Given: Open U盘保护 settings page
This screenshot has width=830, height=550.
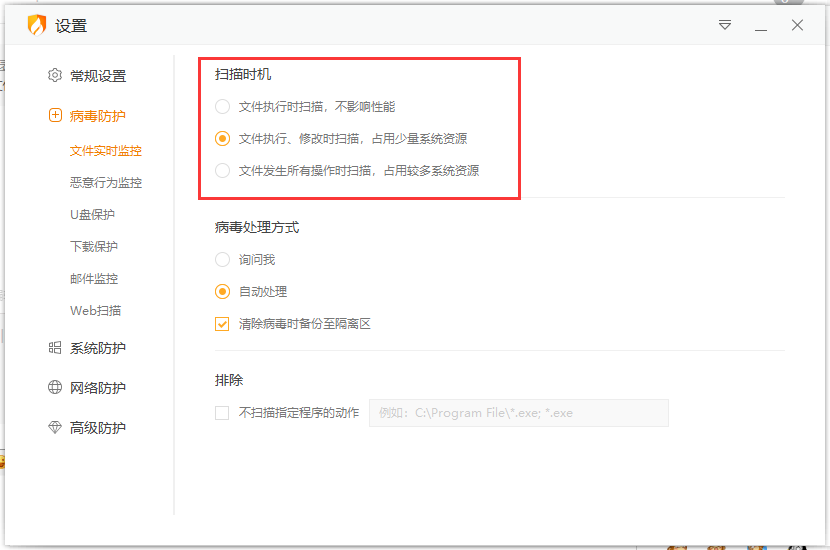Looking at the screenshot, I should 92,215.
